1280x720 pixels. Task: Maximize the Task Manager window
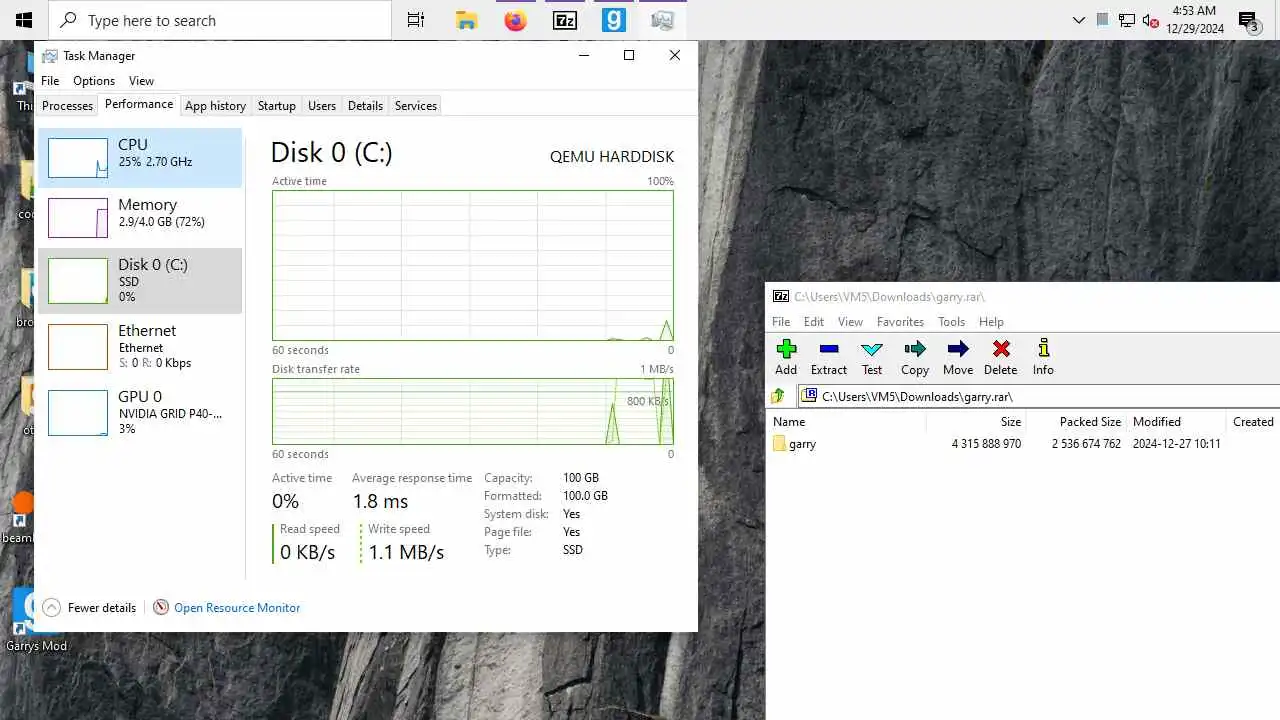tap(629, 55)
